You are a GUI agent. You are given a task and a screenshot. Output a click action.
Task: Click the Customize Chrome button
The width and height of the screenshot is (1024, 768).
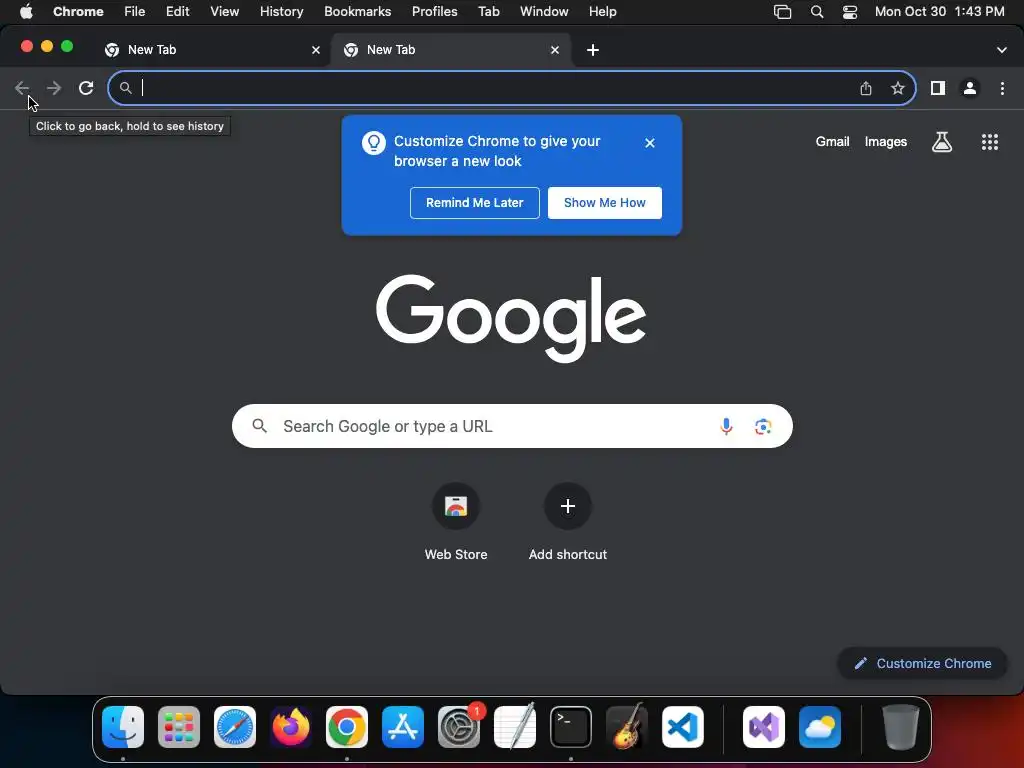click(922, 664)
